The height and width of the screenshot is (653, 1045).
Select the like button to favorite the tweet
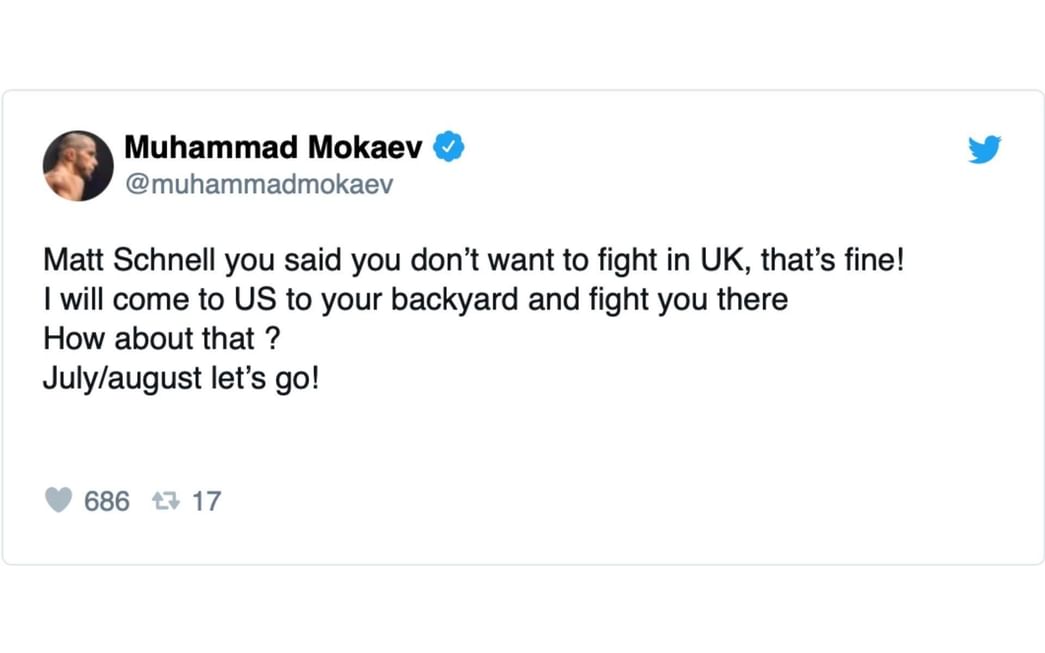pos(60,500)
